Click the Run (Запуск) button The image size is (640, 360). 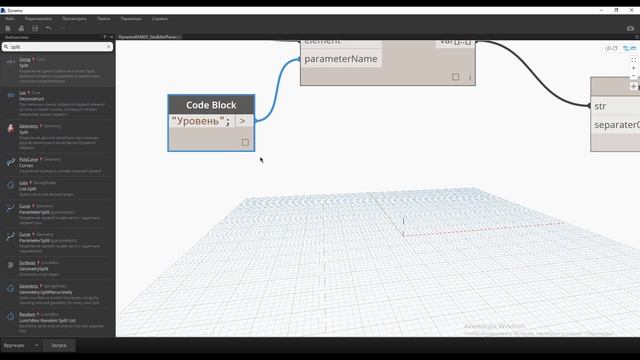pos(59,345)
